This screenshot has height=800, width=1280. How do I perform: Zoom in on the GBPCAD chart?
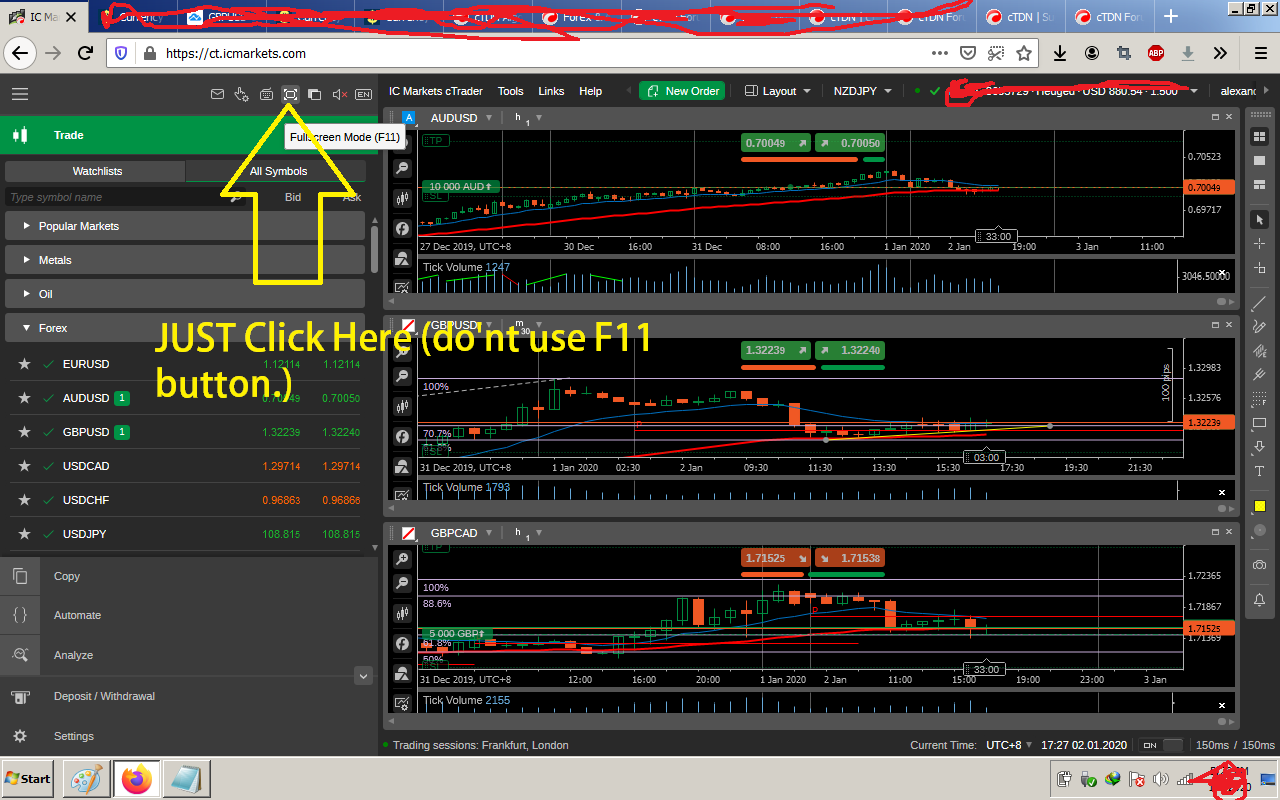coord(402,559)
